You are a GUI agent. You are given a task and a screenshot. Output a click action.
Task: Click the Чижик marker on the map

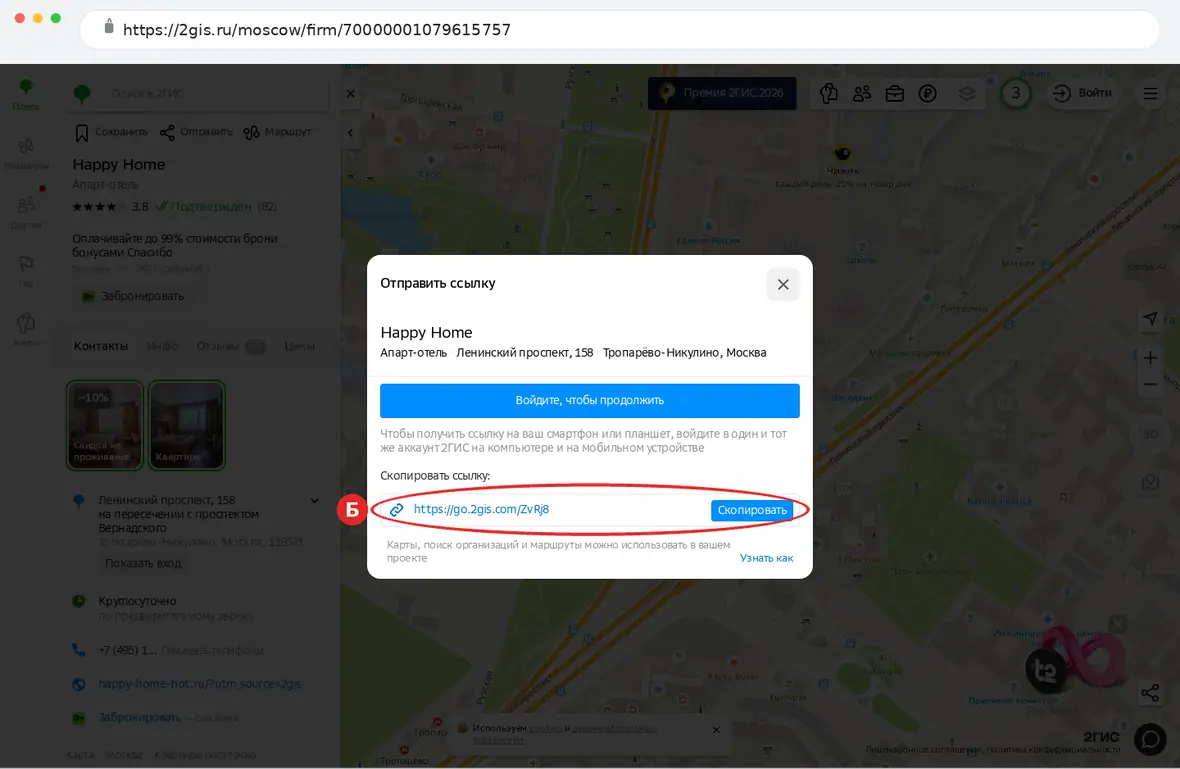point(842,154)
